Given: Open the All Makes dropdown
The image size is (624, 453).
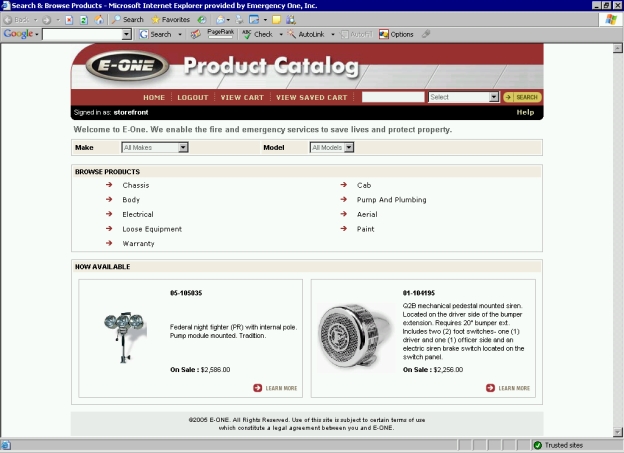Looking at the screenshot, I should pyautogui.click(x=155, y=148).
